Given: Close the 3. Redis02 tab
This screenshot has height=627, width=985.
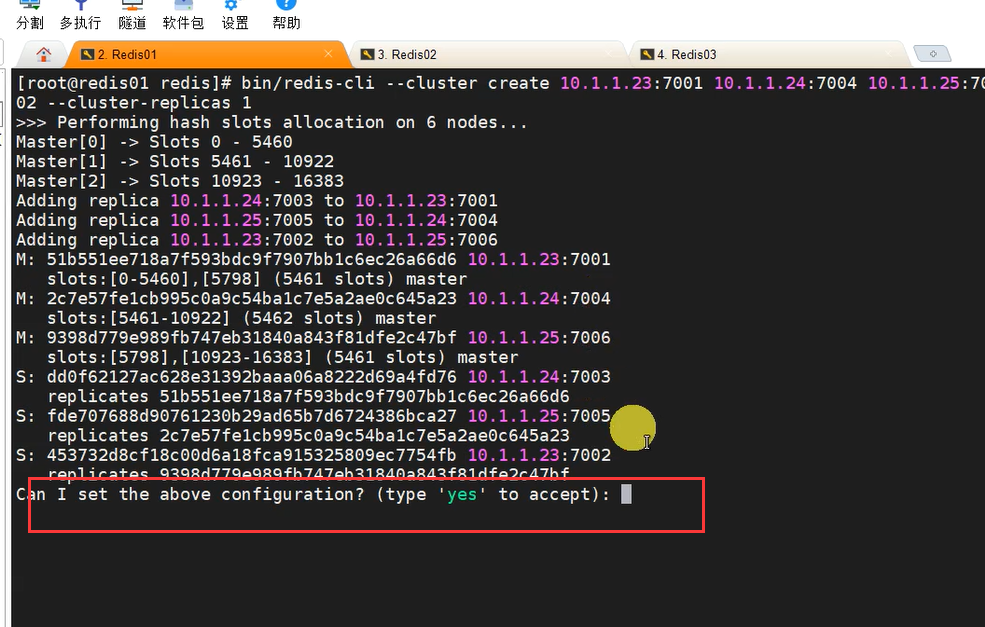Looking at the screenshot, I should (x=608, y=54).
